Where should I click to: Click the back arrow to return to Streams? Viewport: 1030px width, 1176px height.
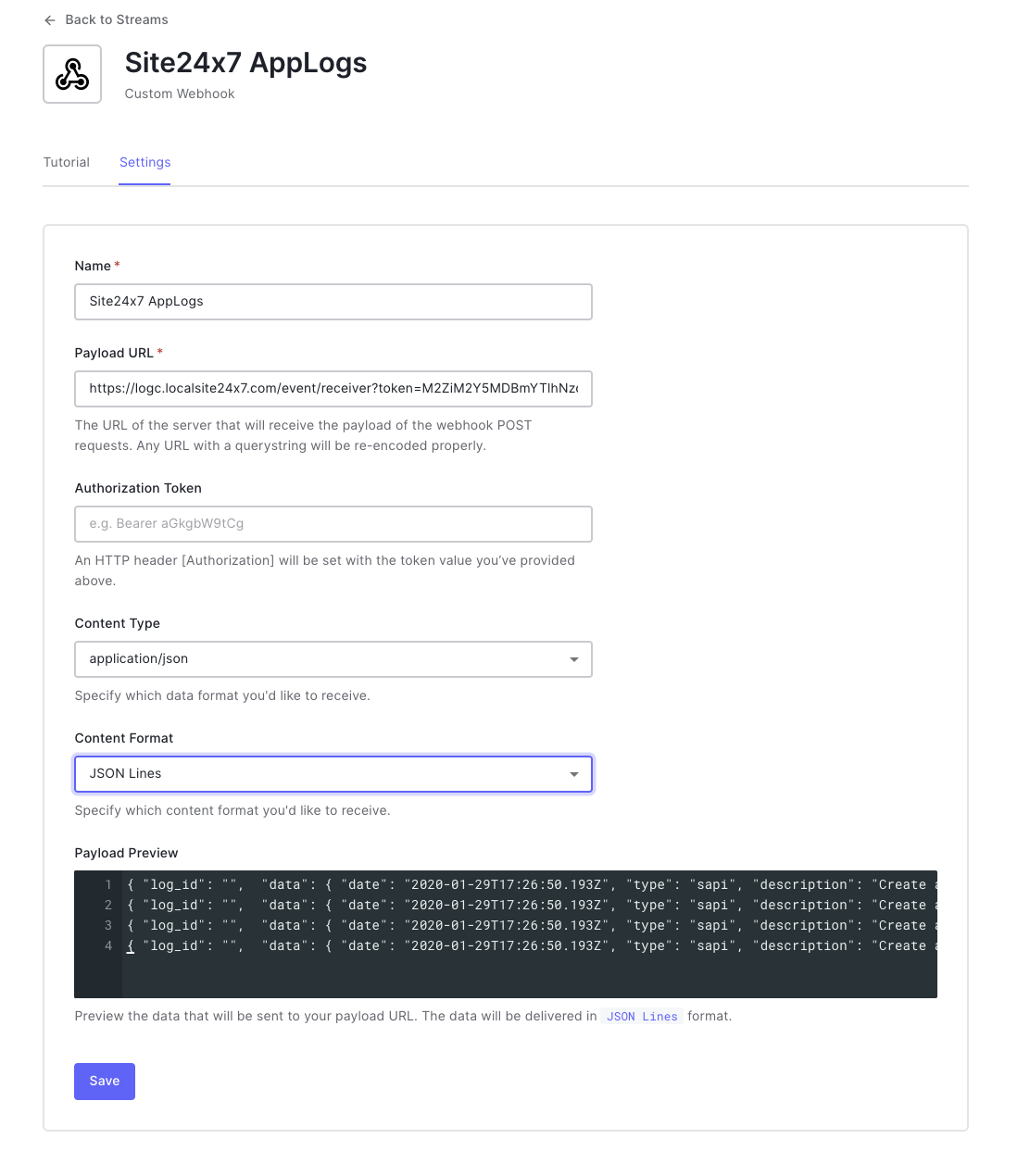point(50,19)
